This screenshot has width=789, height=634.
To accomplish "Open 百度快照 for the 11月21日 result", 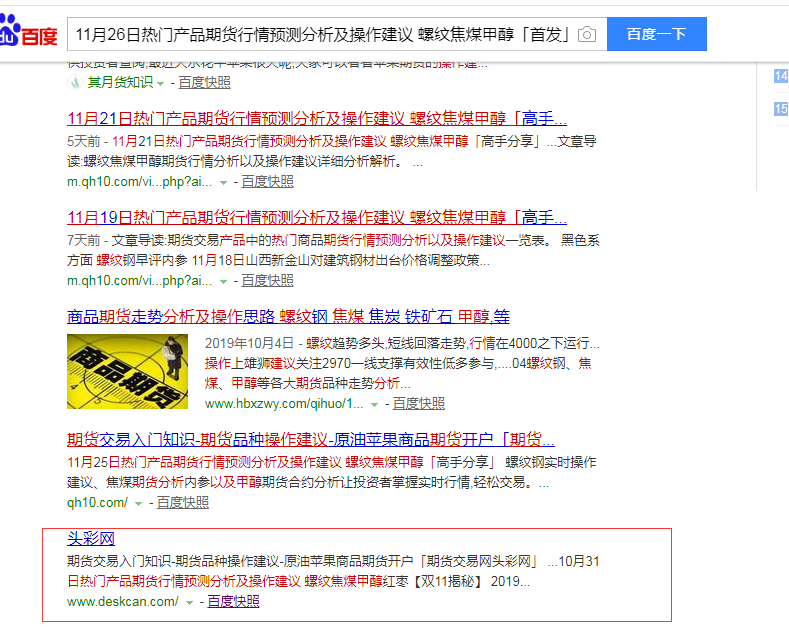I will 267,181.
